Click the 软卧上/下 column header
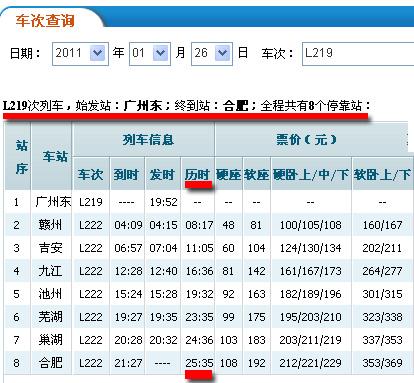 382,175
